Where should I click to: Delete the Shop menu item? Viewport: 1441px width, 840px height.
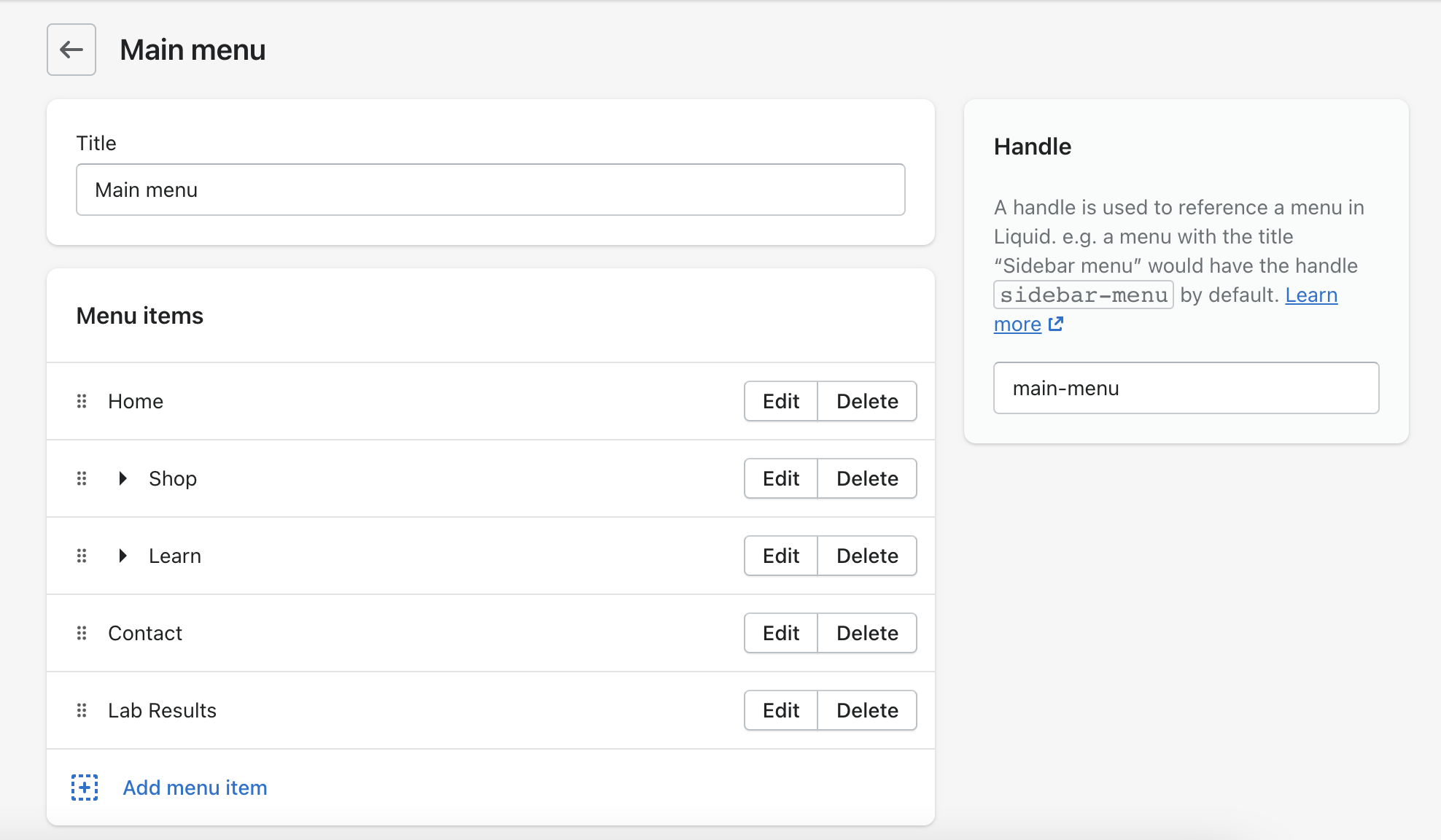click(x=867, y=478)
